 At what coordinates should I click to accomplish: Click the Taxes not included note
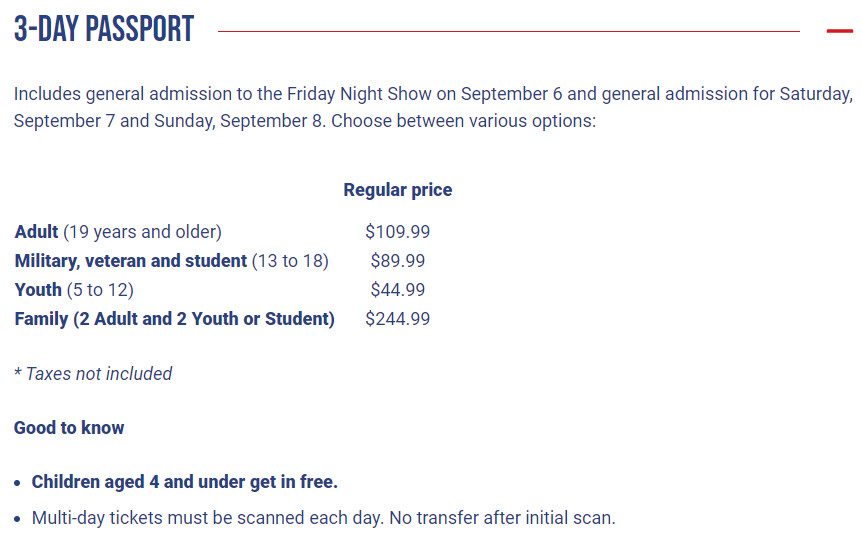[x=93, y=374]
